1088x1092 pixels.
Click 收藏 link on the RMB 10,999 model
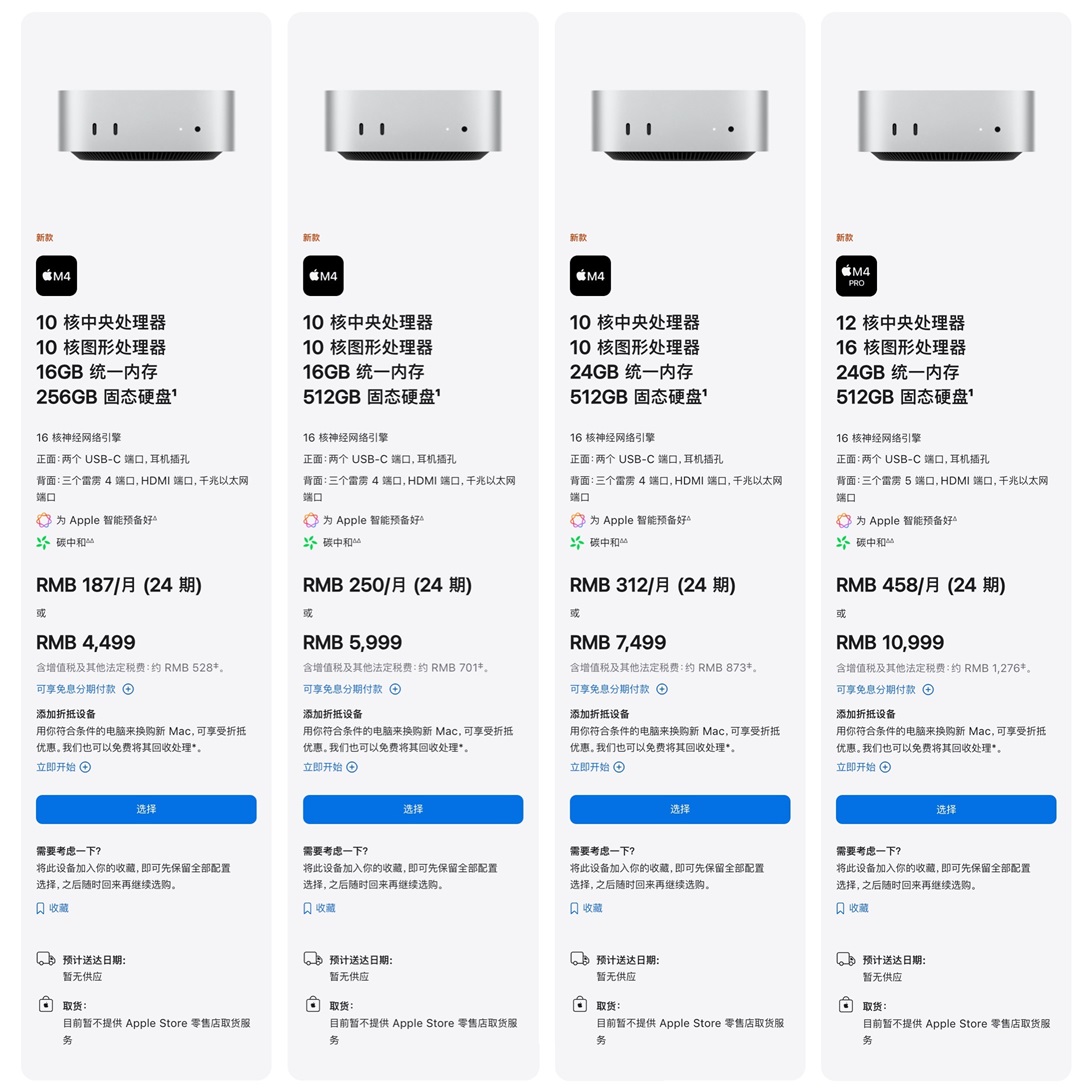coord(858,908)
